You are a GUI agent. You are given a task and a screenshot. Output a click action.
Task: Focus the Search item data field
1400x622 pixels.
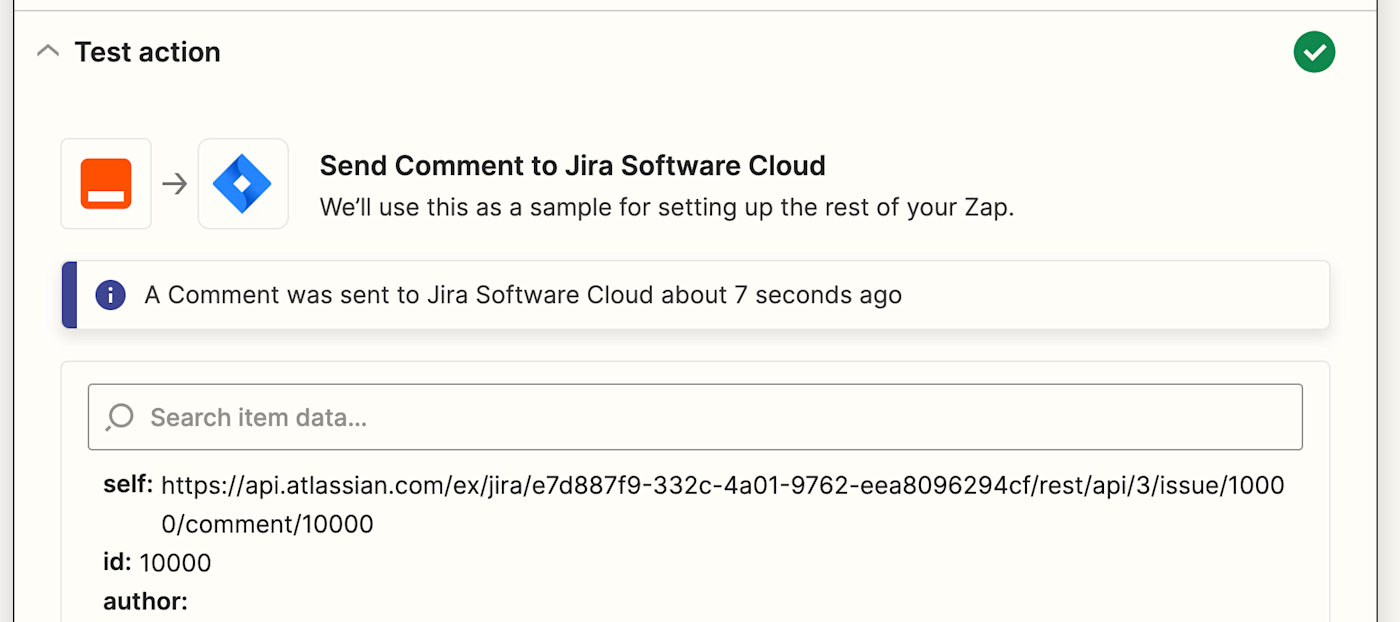(x=695, y=417)
